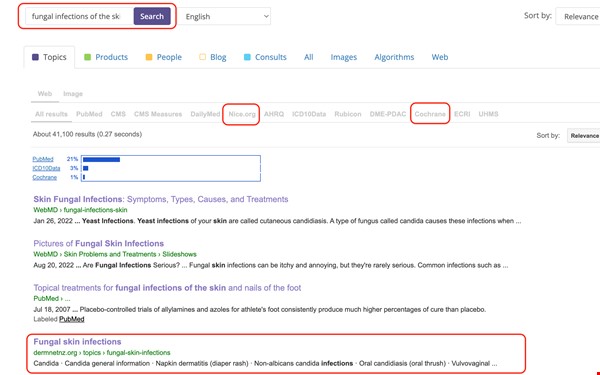Click the Search button
This screenshot has width=600, height=375.
coord(152,16)
